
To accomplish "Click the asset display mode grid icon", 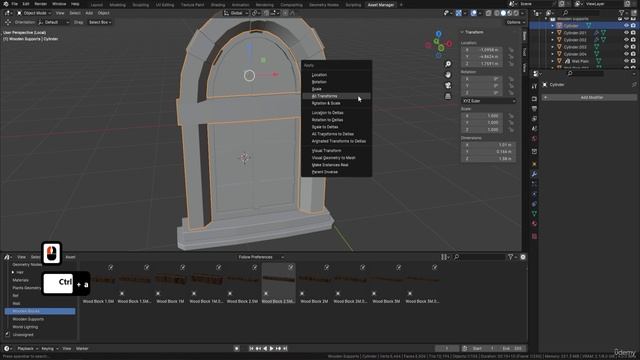I will tap(444, 257).
